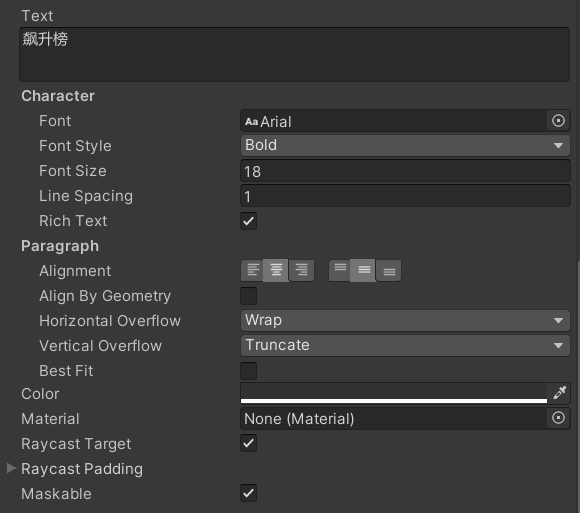Image resolution: width=580 pixels, height=513 pixels.
Task: Open the Font Style dropdown
Action: point(405,145)
